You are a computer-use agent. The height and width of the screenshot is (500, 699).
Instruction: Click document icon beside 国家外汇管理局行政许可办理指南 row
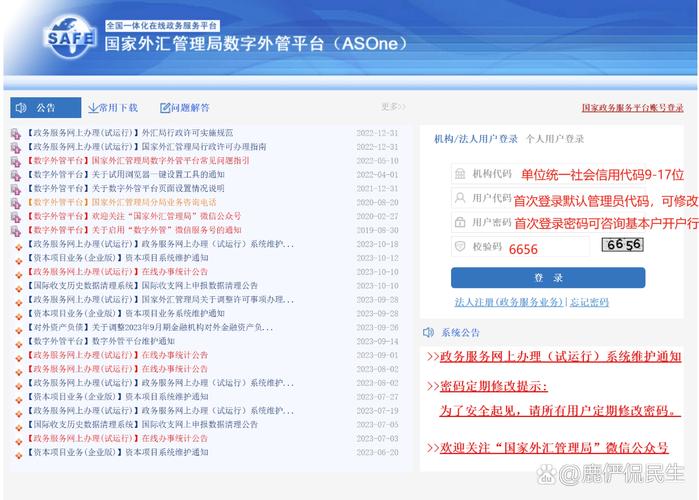click(x=16, y=148)
